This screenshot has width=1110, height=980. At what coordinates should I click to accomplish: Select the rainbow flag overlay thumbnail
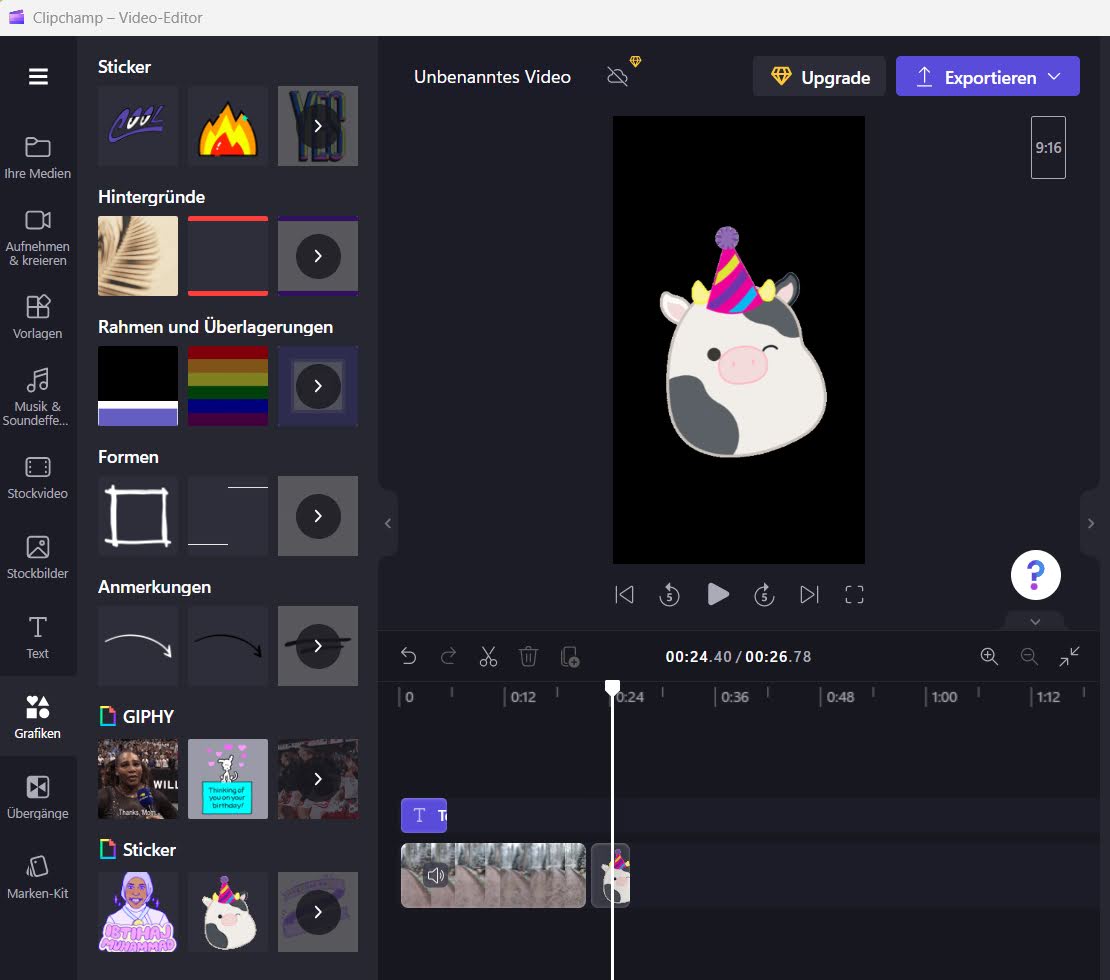click(228, 386)
